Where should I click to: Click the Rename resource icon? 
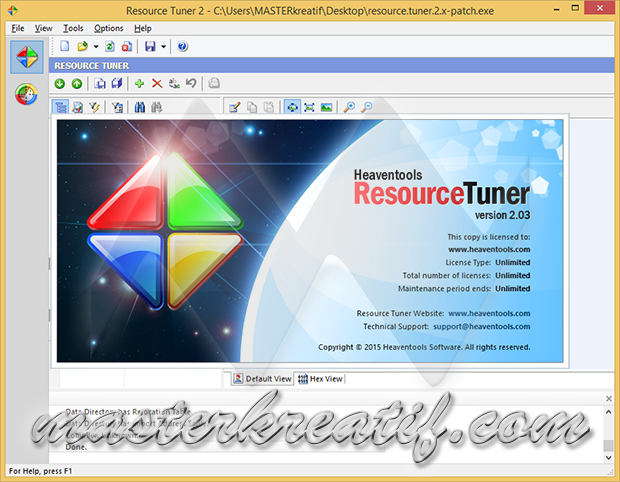174,83
